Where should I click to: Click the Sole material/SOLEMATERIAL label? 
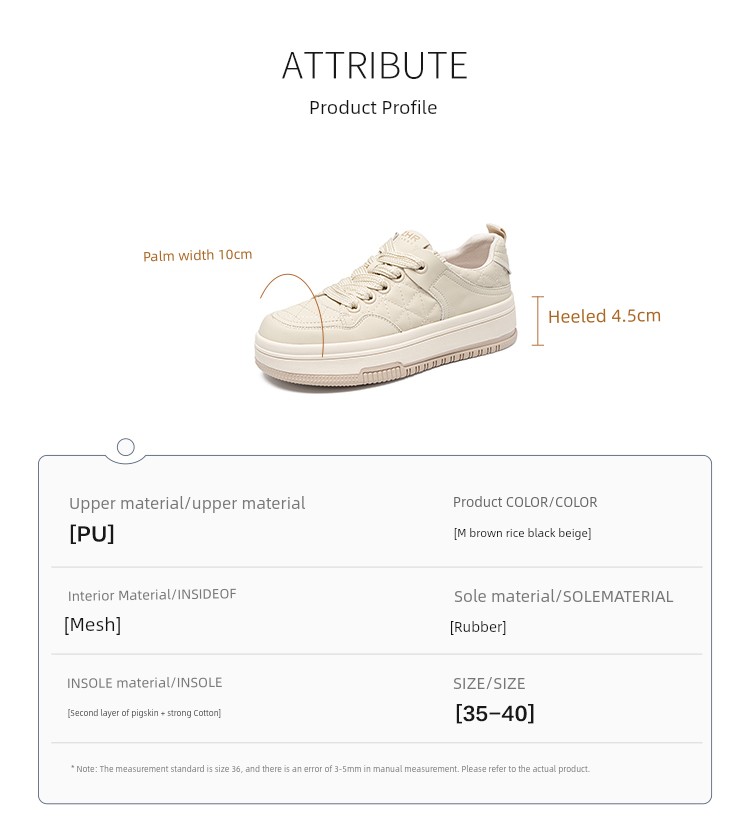(563, 597)
